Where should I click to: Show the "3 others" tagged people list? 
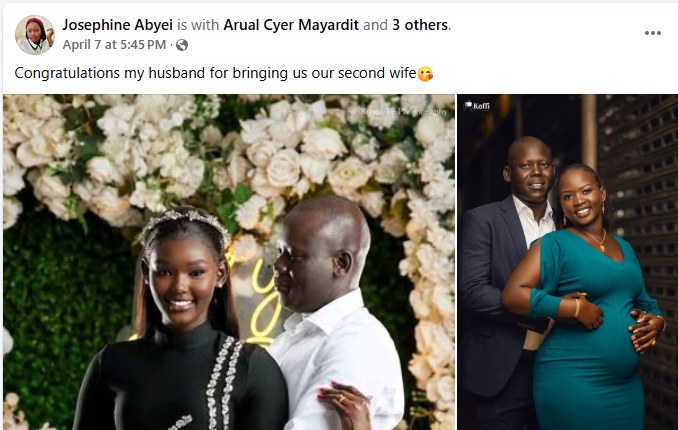coord(420,25)
